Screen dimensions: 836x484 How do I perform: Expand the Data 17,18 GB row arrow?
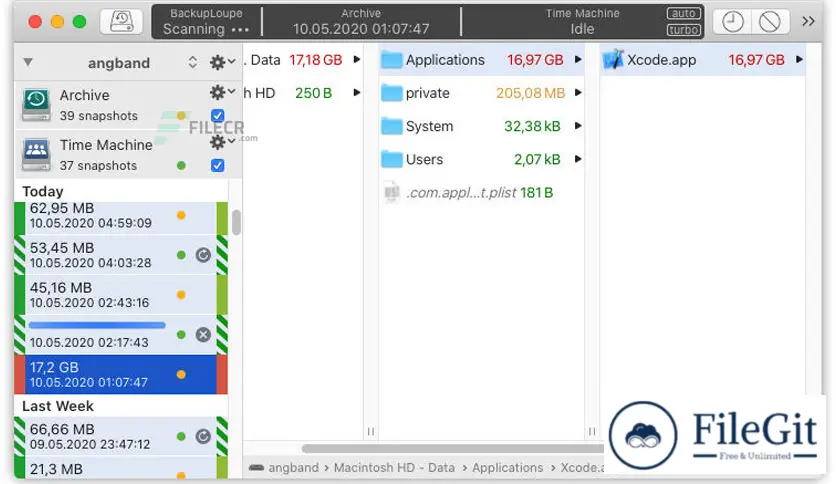point(357,60)
